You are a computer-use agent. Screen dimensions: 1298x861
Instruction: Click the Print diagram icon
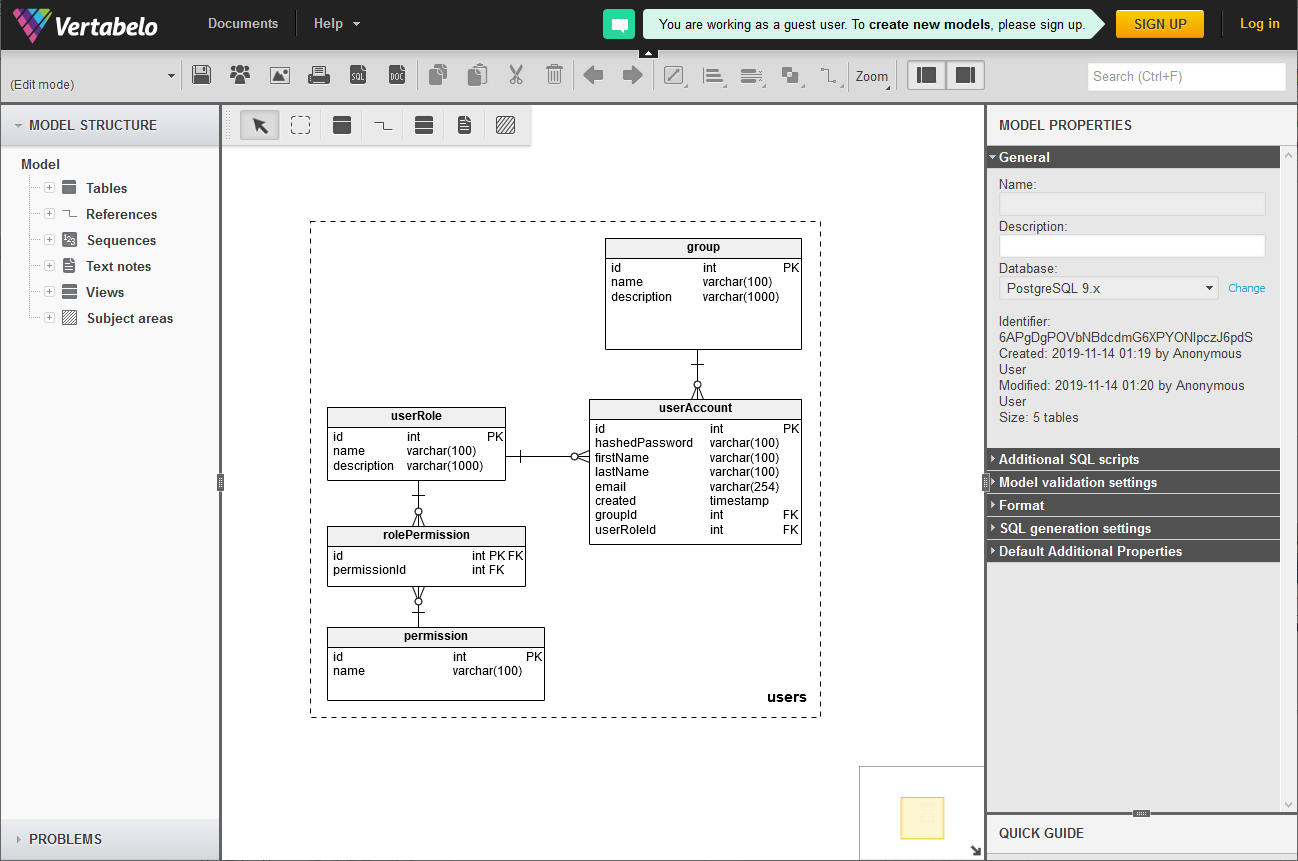[319, 75]
